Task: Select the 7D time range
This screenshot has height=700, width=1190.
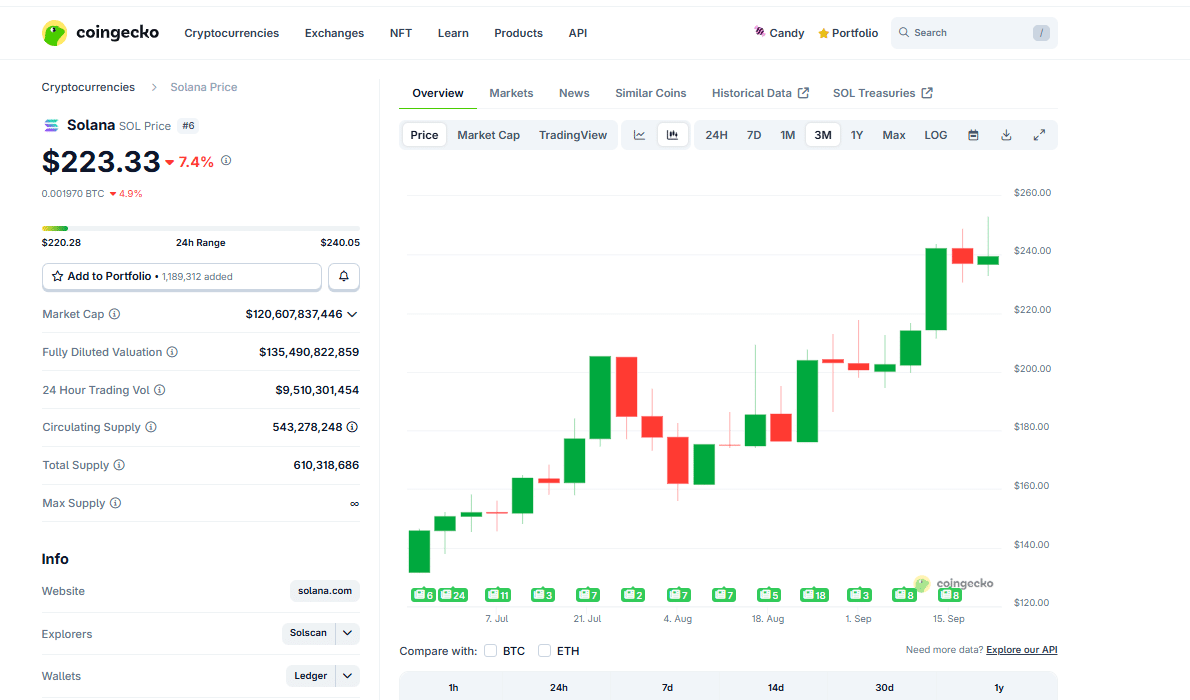Action: 754,135
